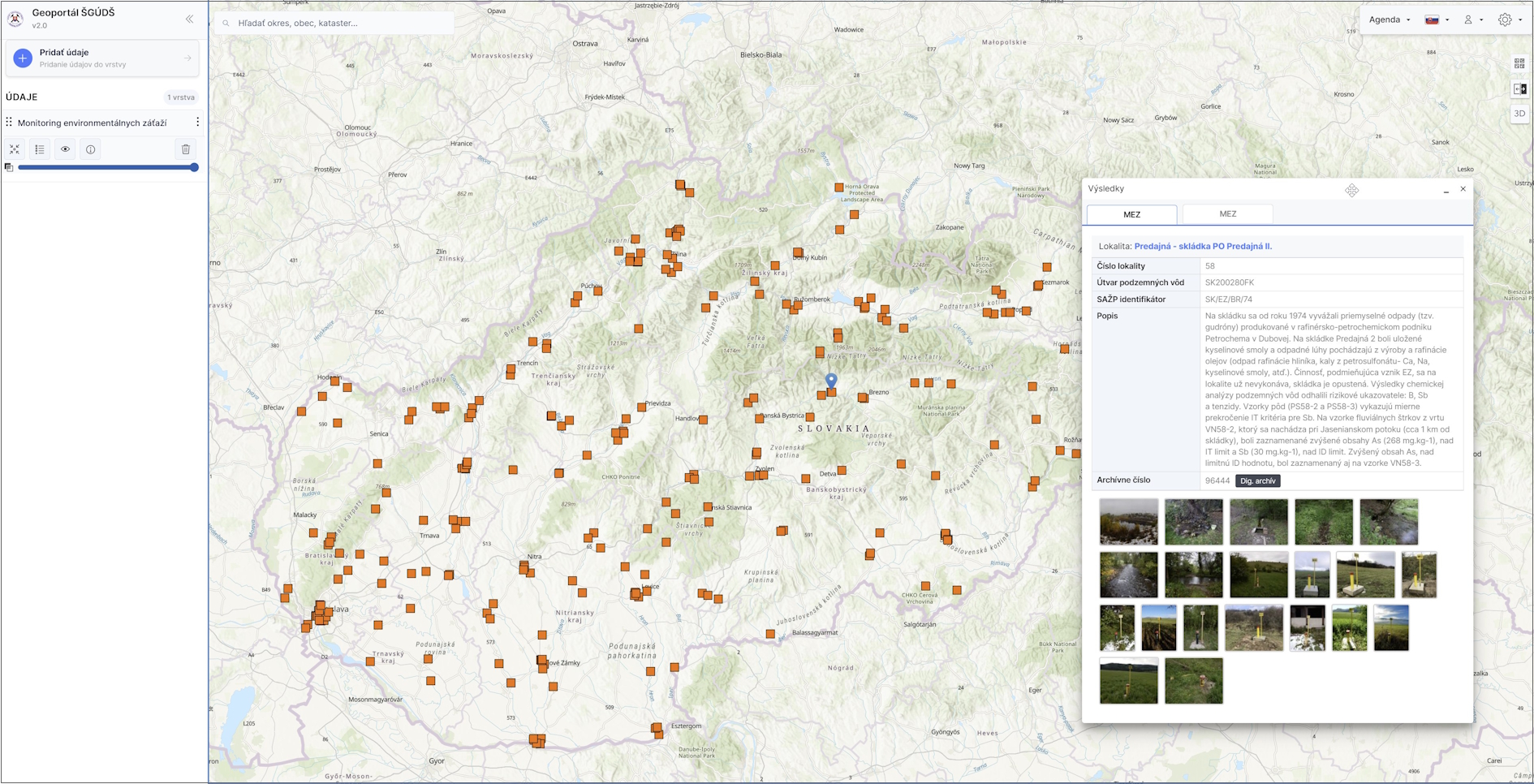The height and width of the screenshot is (784, 1534).
Task: Expand the user account dropdown
Action: tap(1472, 19)
